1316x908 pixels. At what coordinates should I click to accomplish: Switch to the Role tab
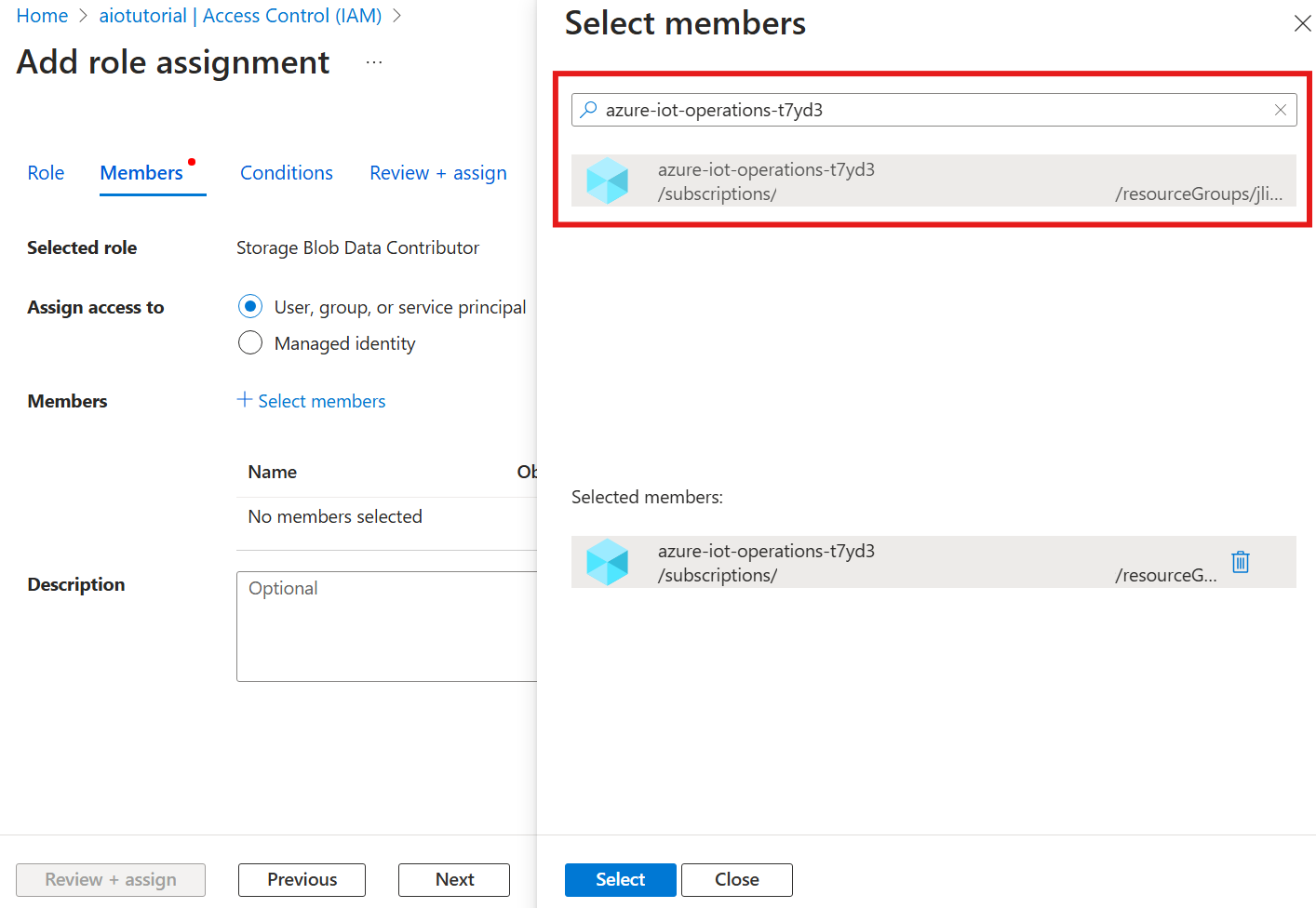[46, 173]
